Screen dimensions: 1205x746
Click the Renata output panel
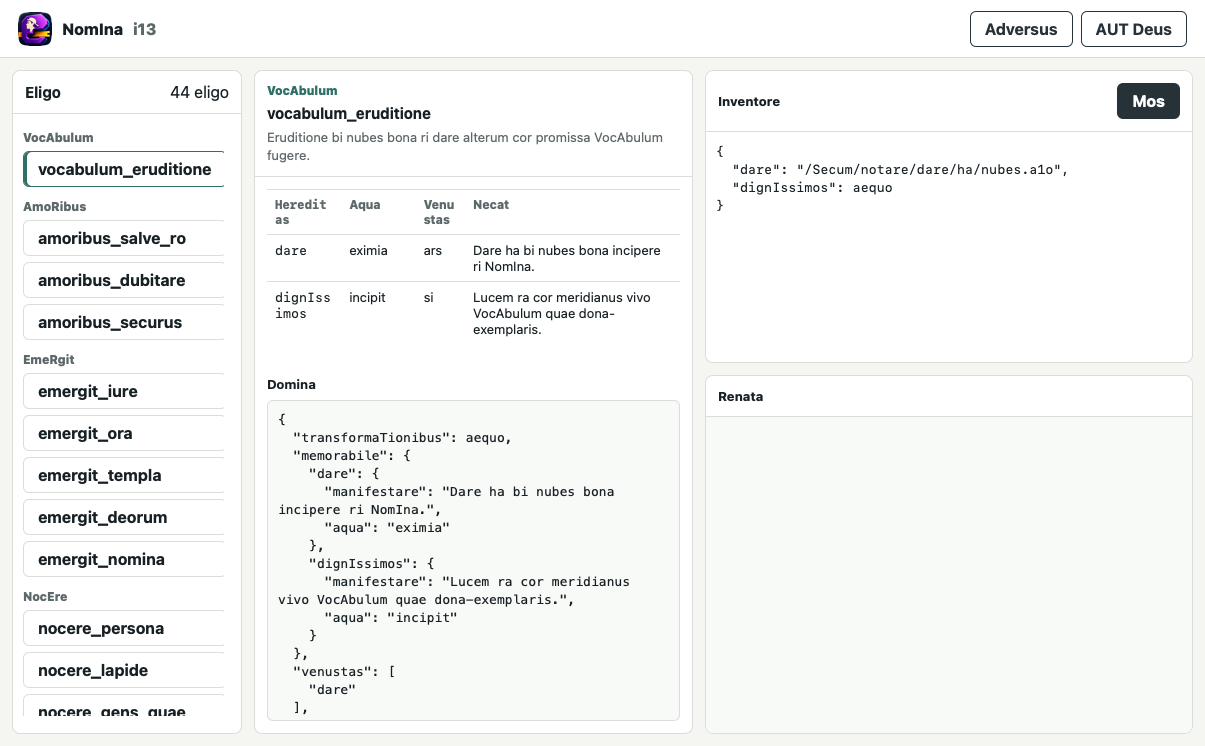(948, 574)
